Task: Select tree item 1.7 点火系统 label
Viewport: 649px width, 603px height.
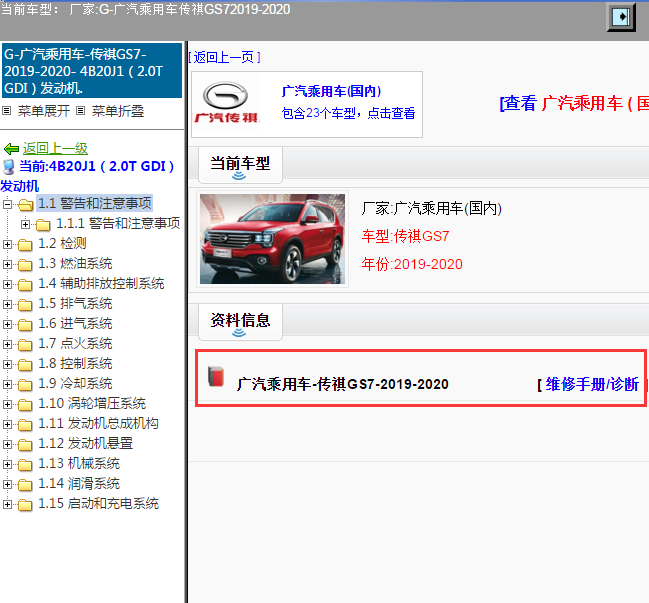Action: coord(75,344)
